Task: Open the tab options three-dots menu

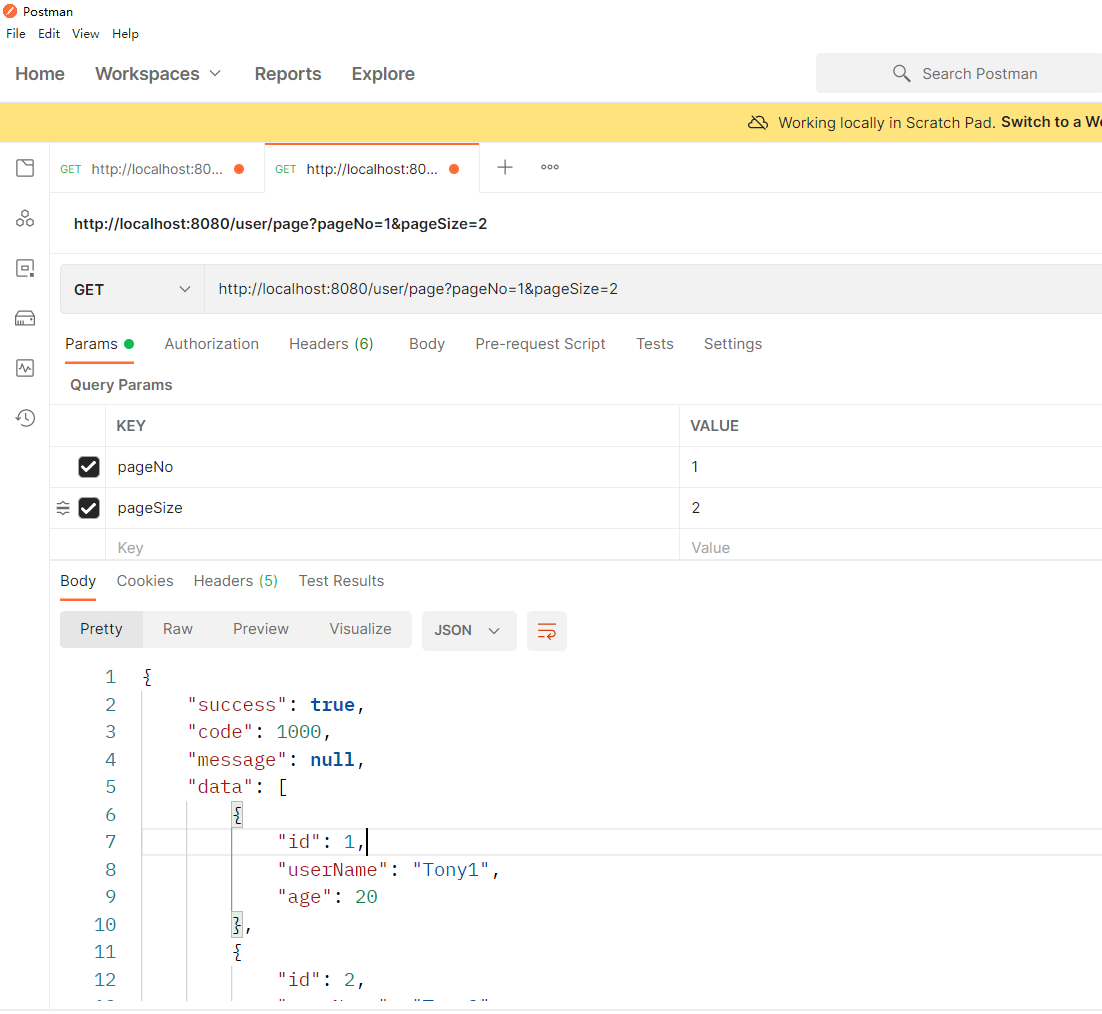Action: coord(550,167)
